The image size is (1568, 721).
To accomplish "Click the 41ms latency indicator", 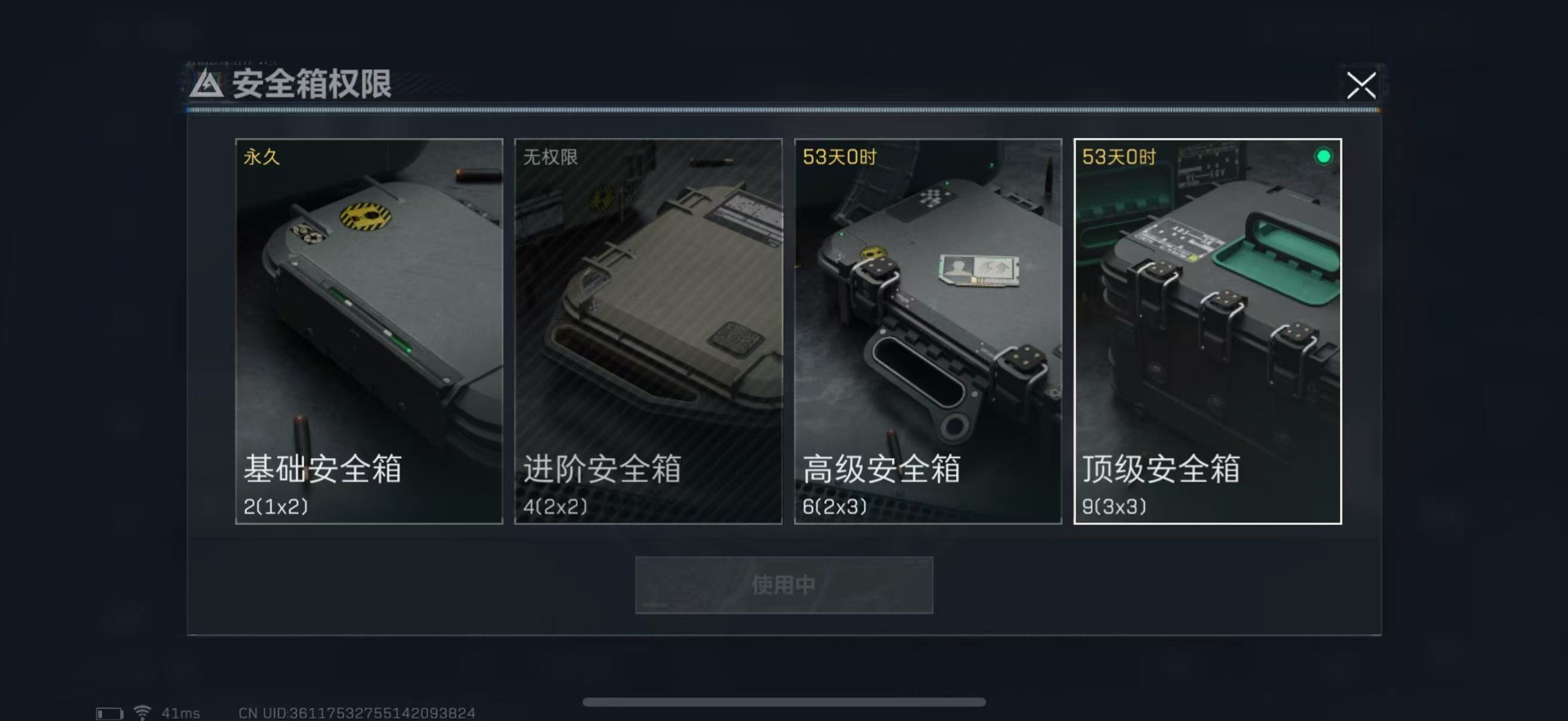I will [181, 714].
